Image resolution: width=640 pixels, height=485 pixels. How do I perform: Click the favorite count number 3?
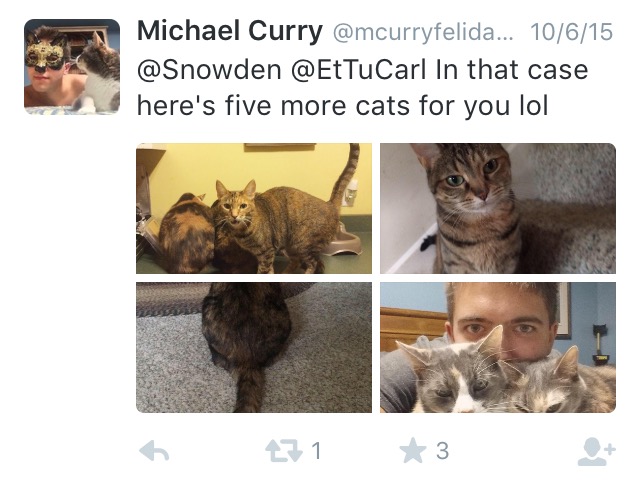pyautogui.click(x=442, y=451)
